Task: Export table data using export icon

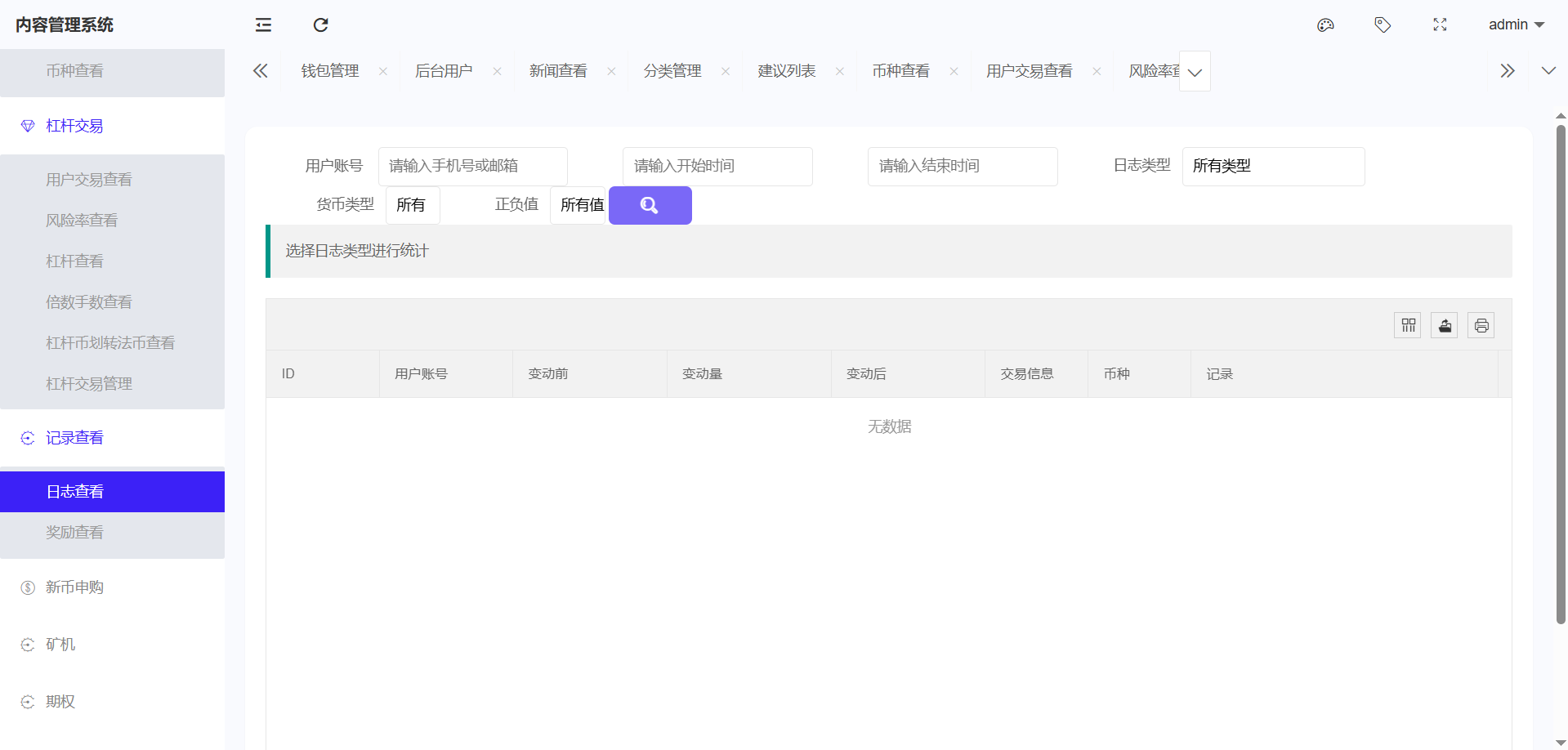Action: coord(1445,326)
